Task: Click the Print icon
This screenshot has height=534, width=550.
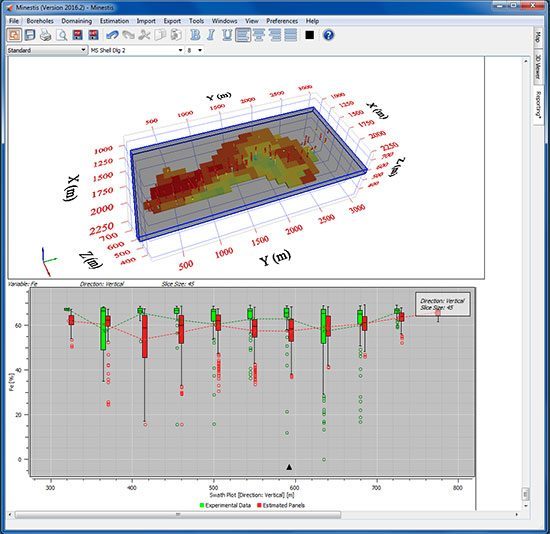Action: tap(46, 35)
